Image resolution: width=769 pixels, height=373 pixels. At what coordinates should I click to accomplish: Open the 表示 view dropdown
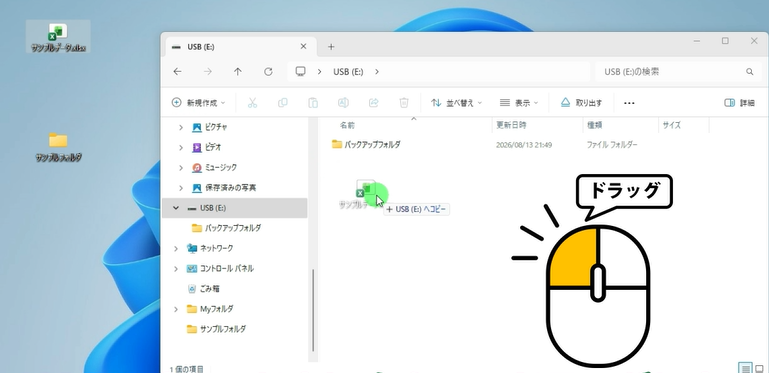tap(519, 103)
